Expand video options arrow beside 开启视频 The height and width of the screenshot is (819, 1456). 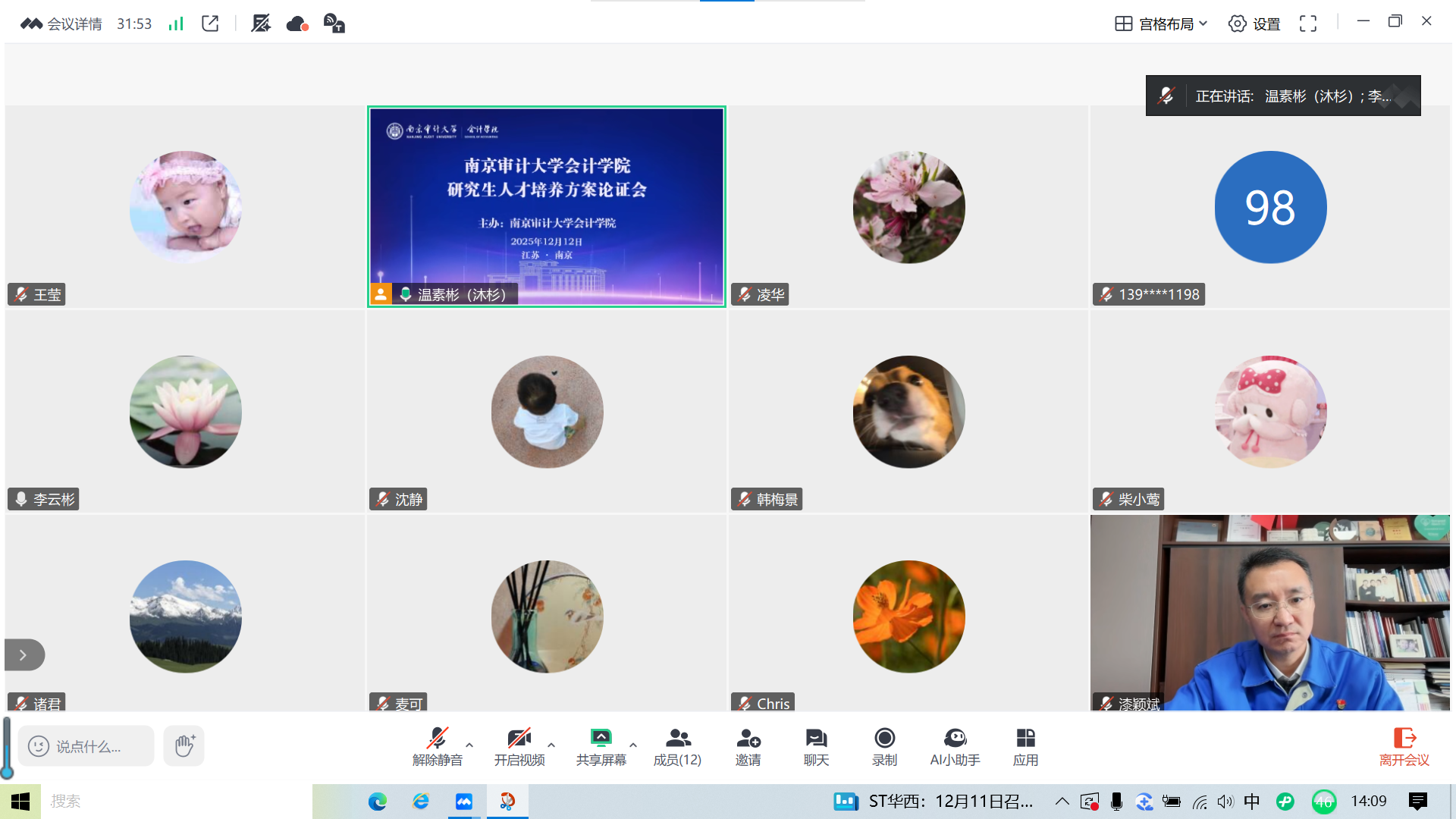(551, 745)
